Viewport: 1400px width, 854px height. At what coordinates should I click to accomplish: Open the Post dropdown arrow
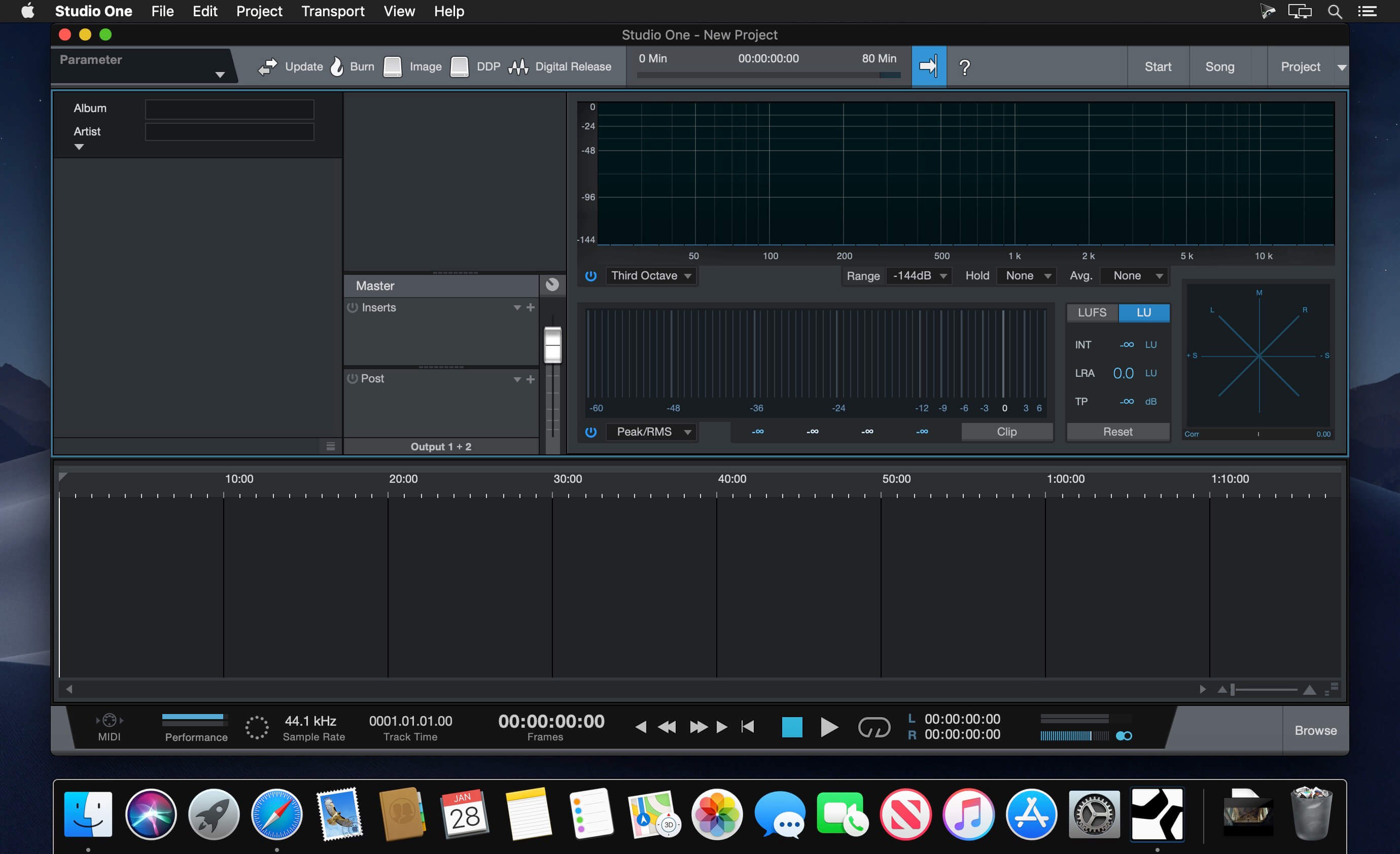point(517,379)
